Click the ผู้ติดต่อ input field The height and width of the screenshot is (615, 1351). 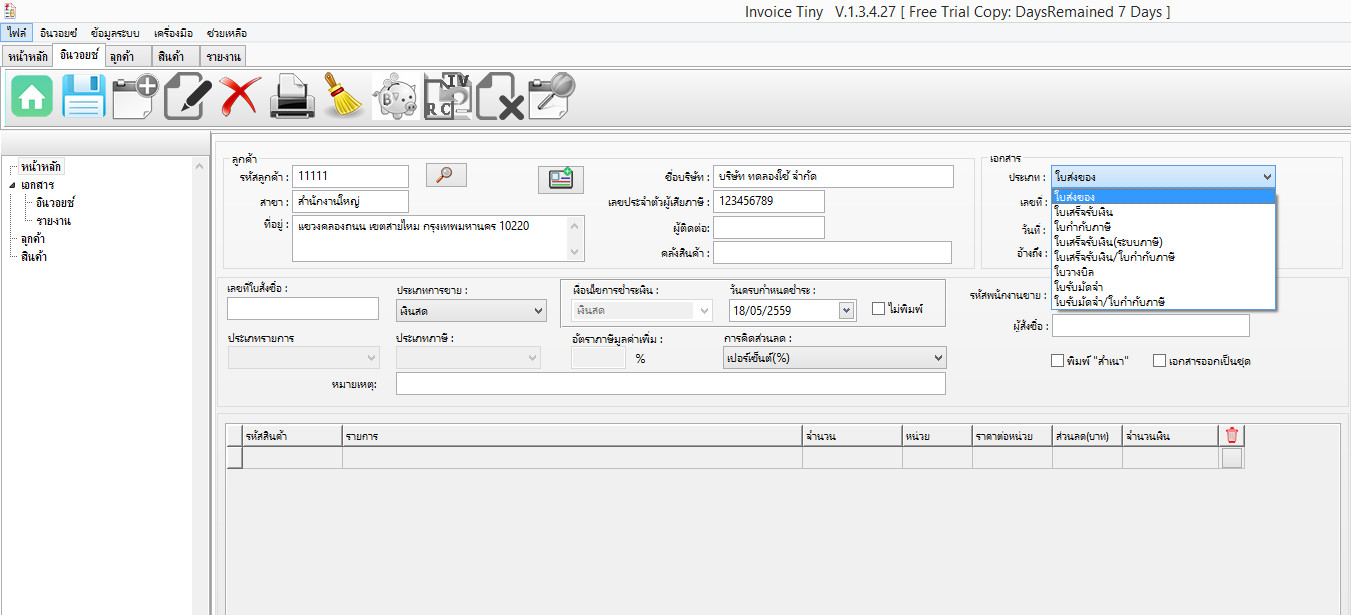coord(769,228)
